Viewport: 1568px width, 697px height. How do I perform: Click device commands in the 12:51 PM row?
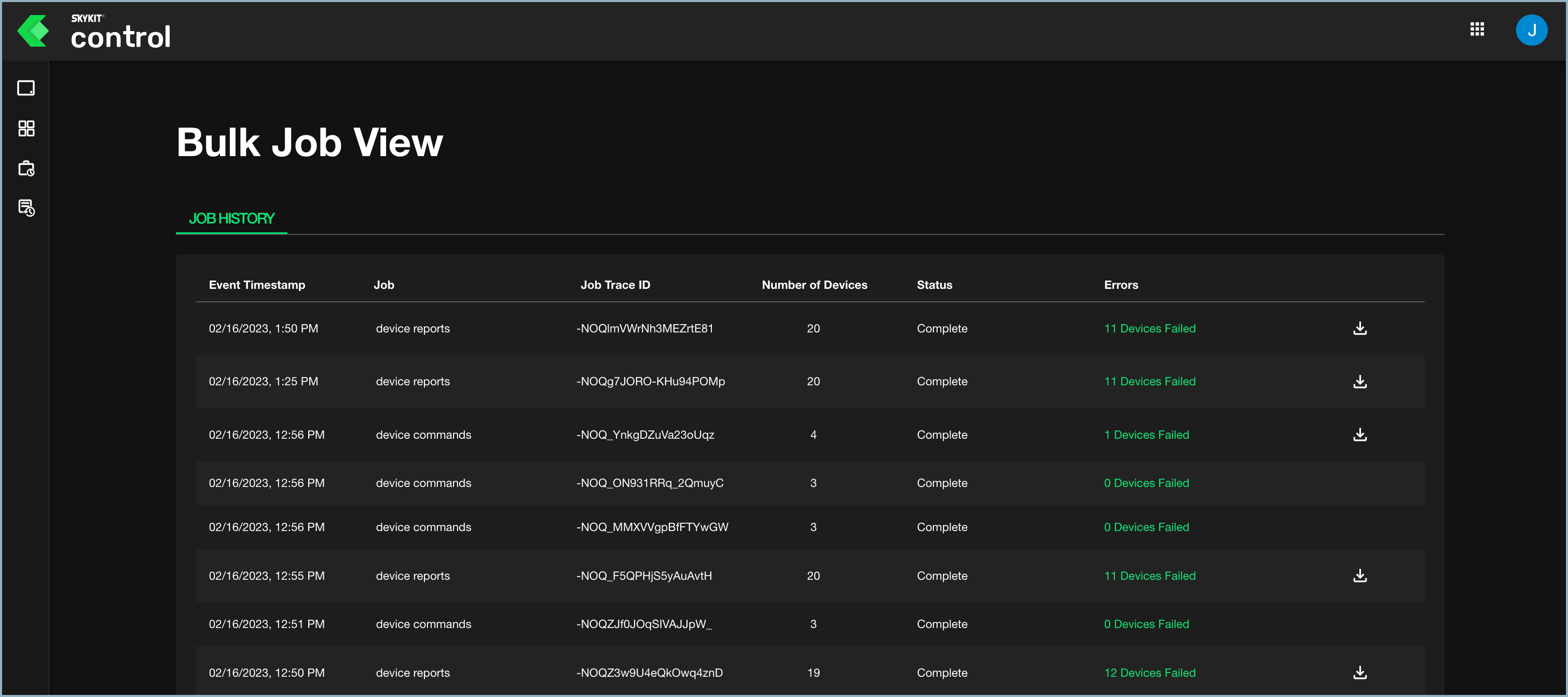coord(424,624)
